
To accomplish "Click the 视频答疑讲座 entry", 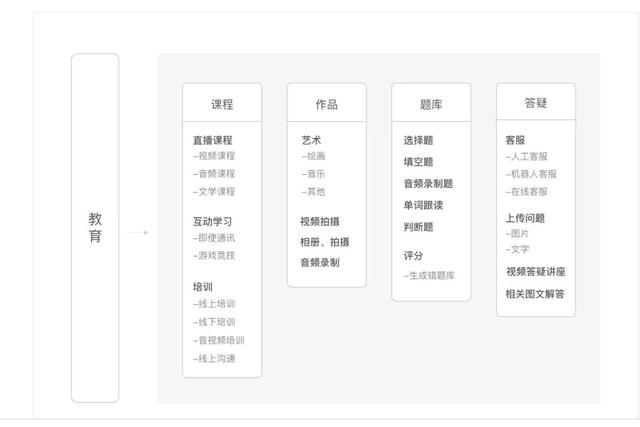I will (x=536, y=272).
